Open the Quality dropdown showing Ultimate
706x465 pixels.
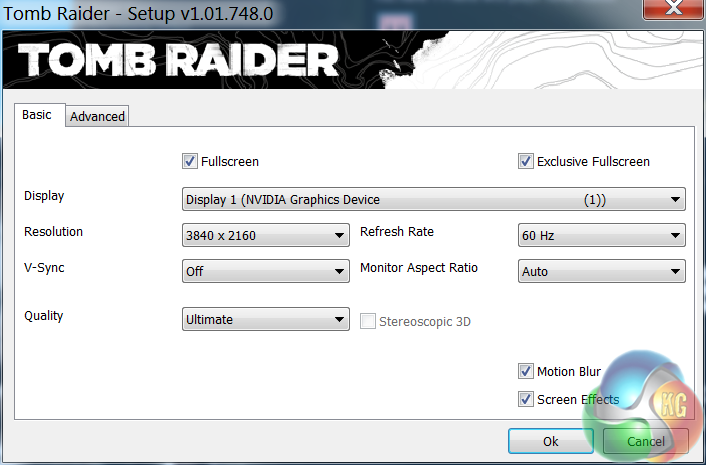(x=266, y=320)
